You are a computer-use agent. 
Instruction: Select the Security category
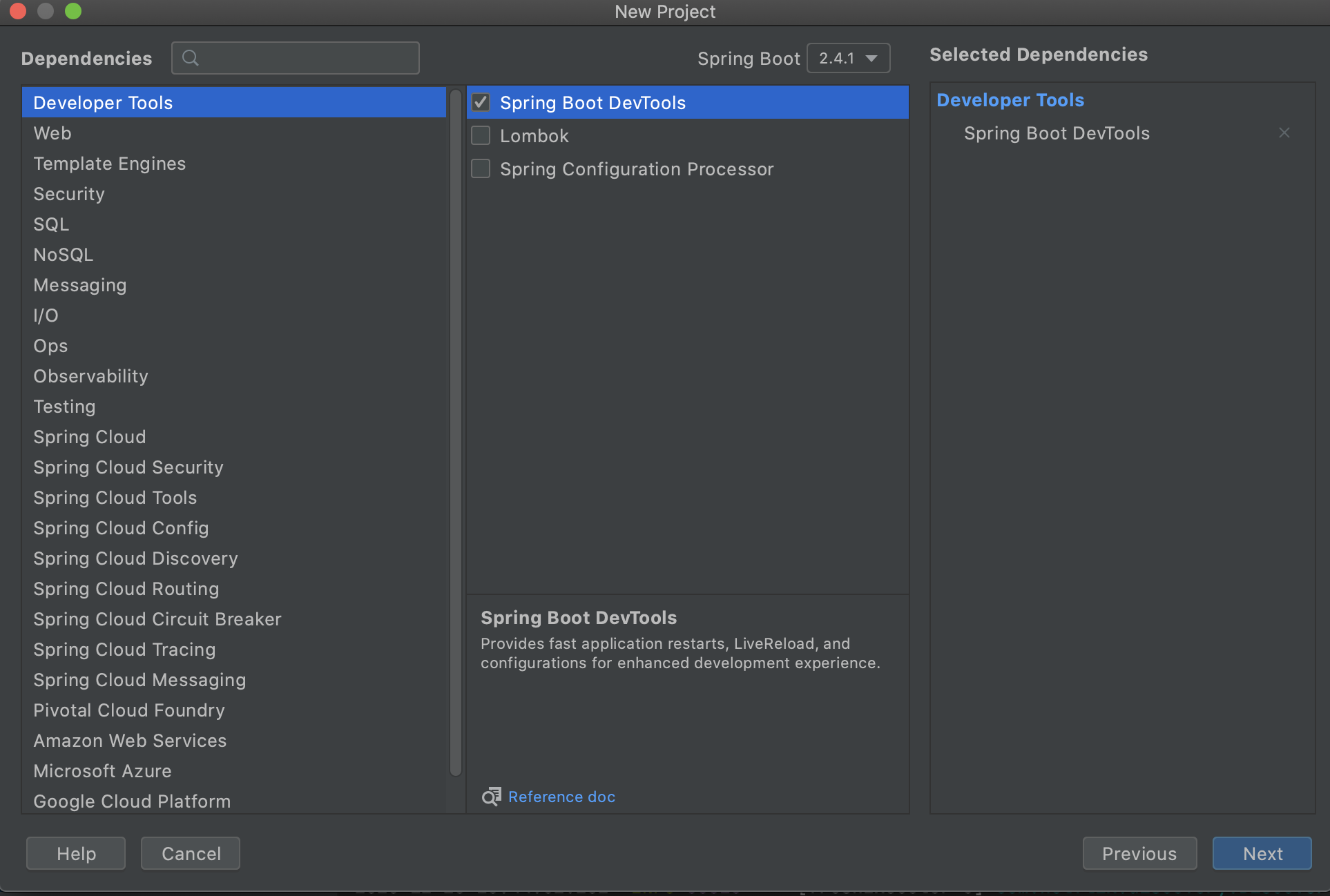pyautogui.click(x=69, y=194)
